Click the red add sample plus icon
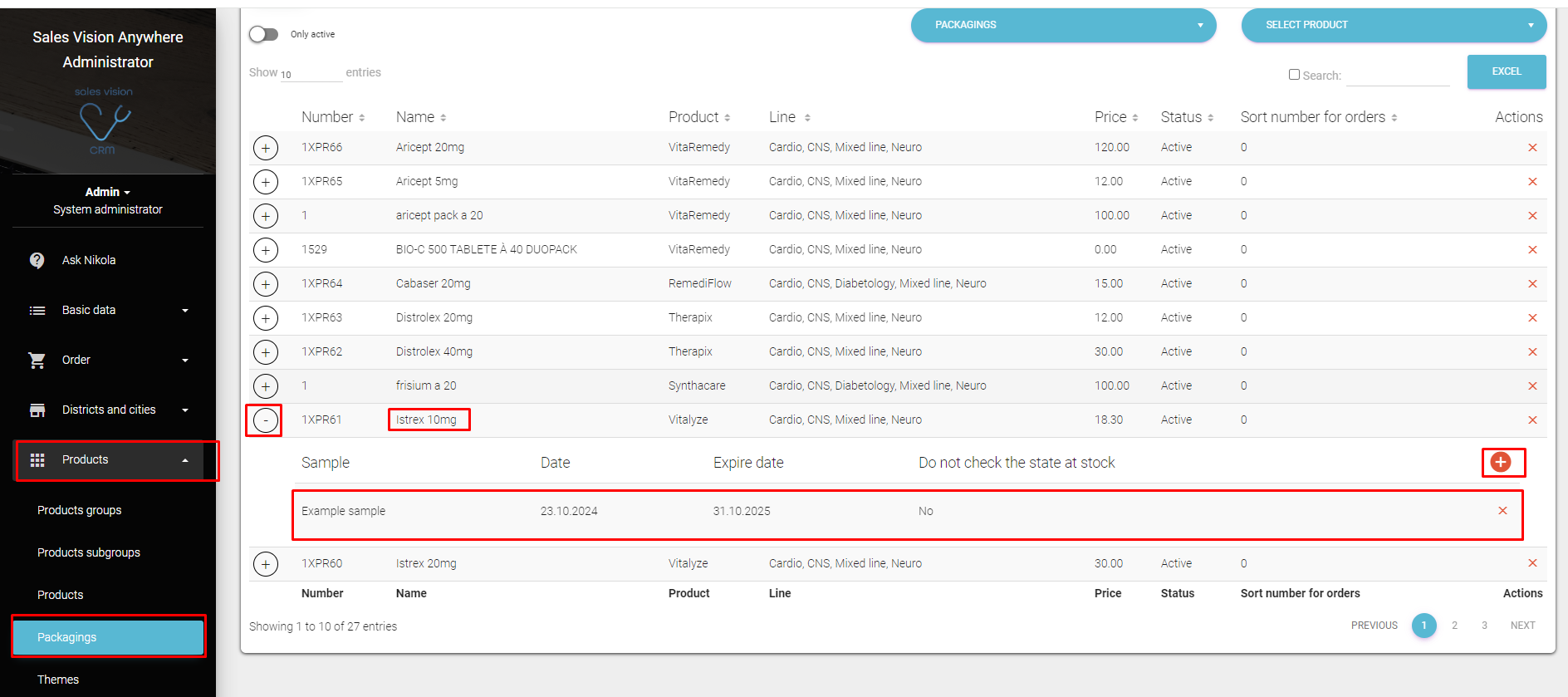The width and height of the screenshot is (1568, 697). point(1500,462)
